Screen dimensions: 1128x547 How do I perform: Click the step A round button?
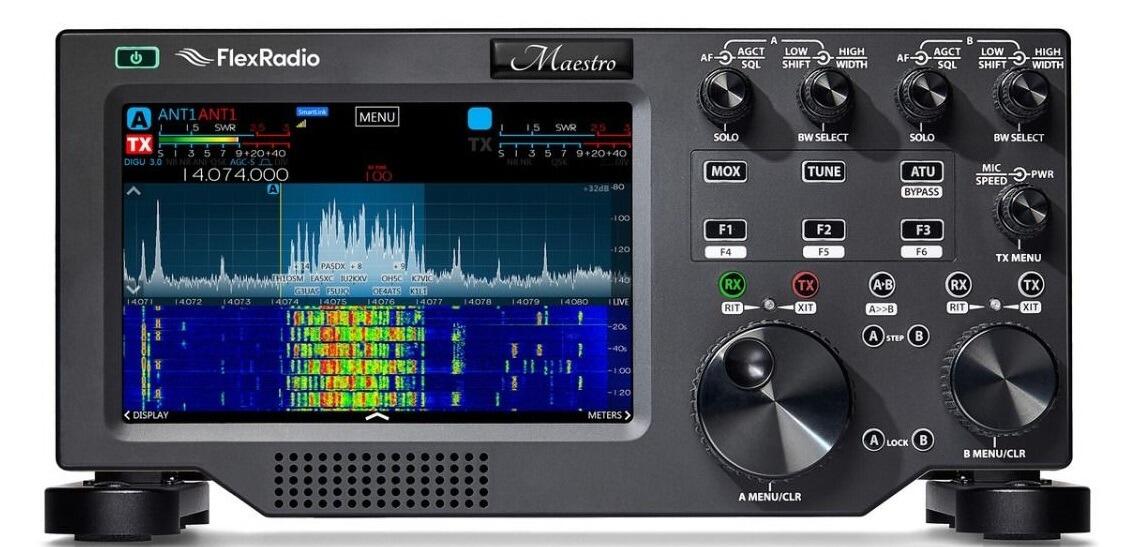click(x=873, y=336)
